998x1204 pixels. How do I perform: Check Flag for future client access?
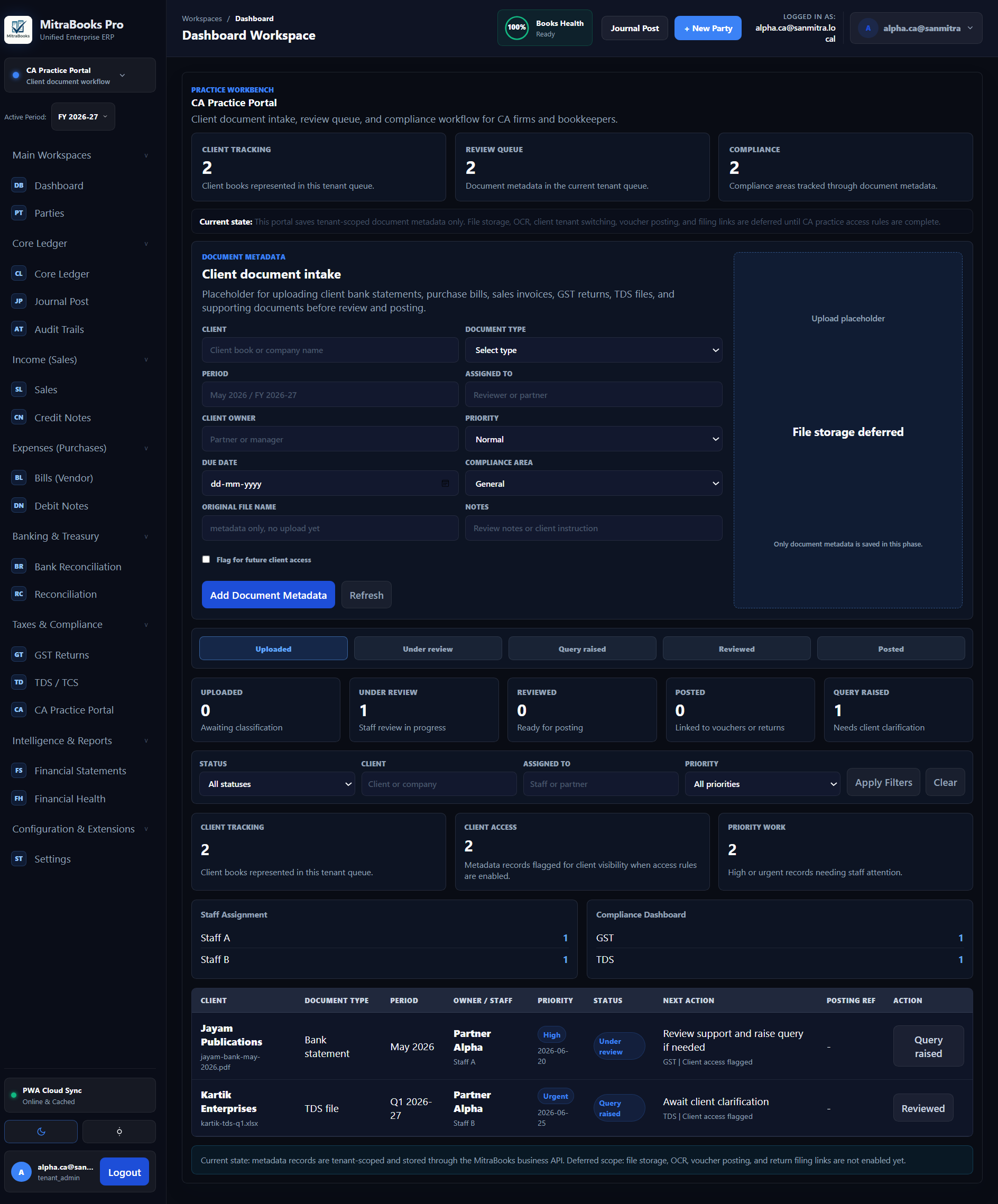click(206, 560)
